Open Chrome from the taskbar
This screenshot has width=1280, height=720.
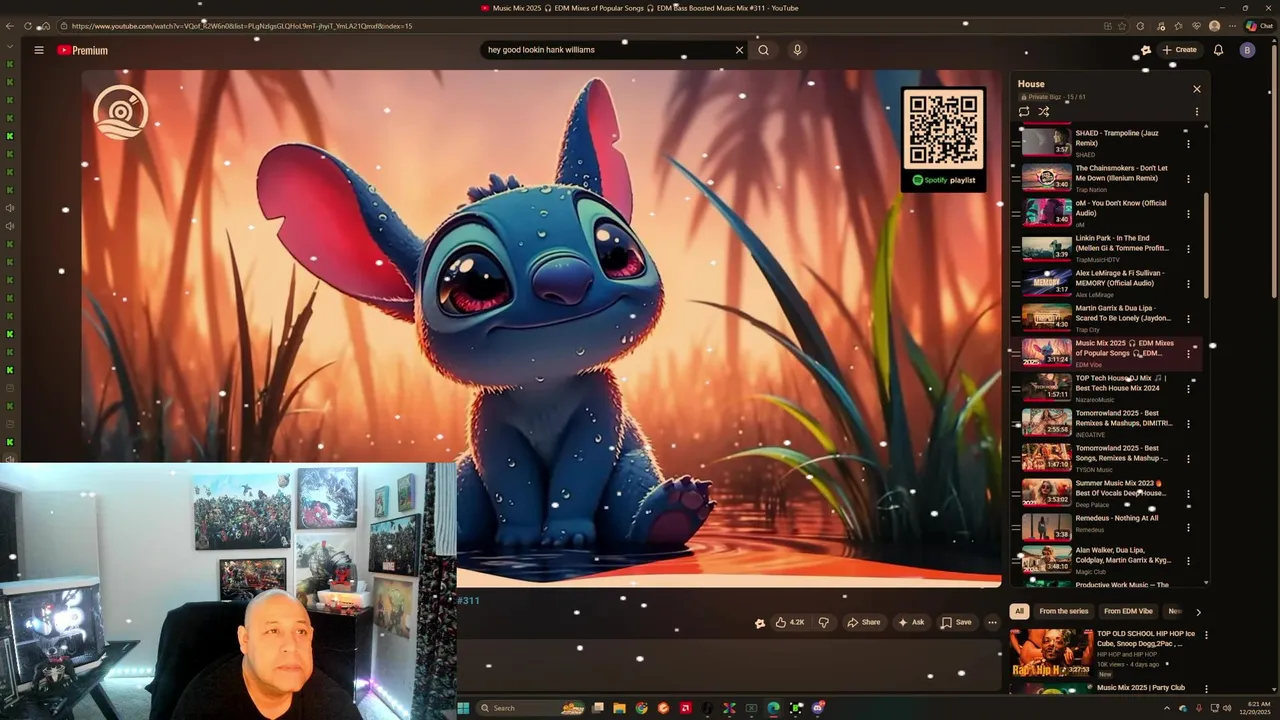[641, 708]
